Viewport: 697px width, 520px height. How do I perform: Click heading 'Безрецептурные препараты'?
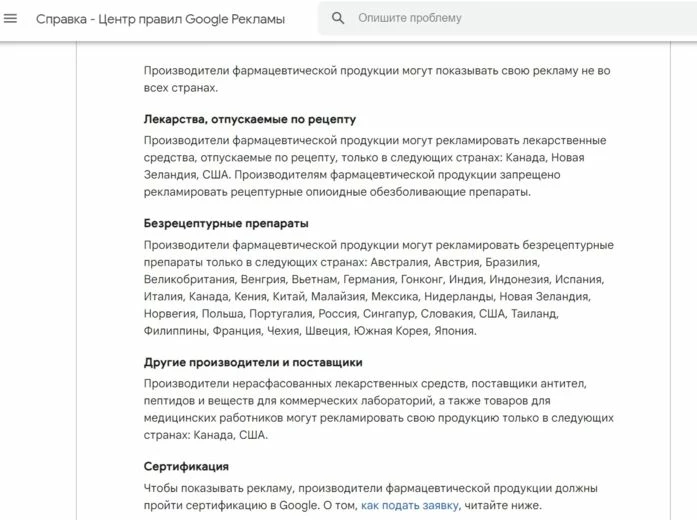226,223
